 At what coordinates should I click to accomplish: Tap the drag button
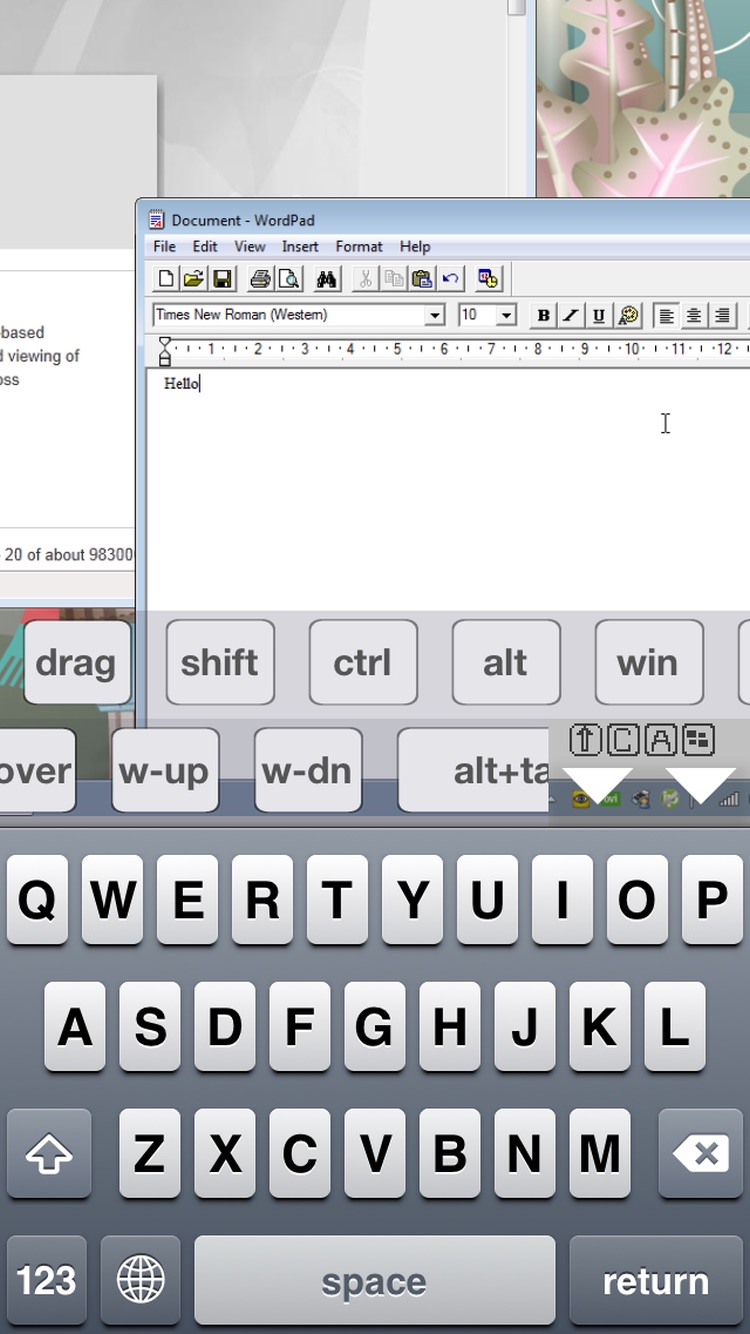pos(76,662)
